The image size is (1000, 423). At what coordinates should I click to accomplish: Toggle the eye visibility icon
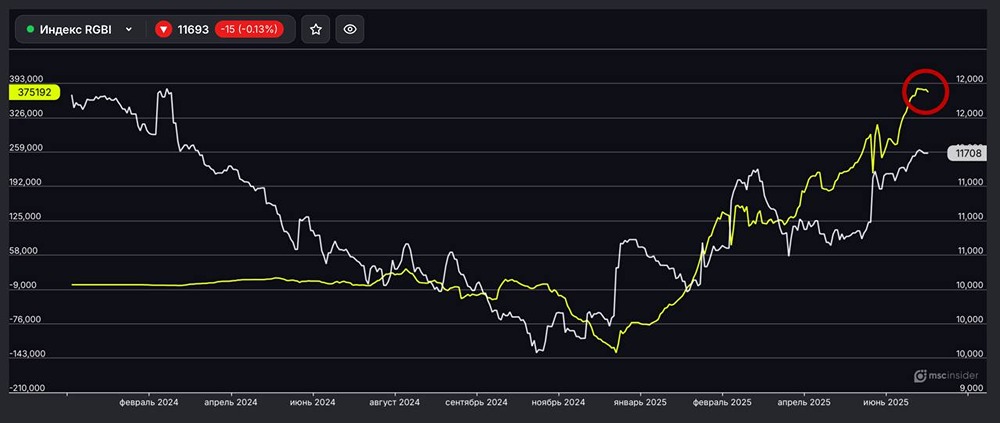[350, 30]
